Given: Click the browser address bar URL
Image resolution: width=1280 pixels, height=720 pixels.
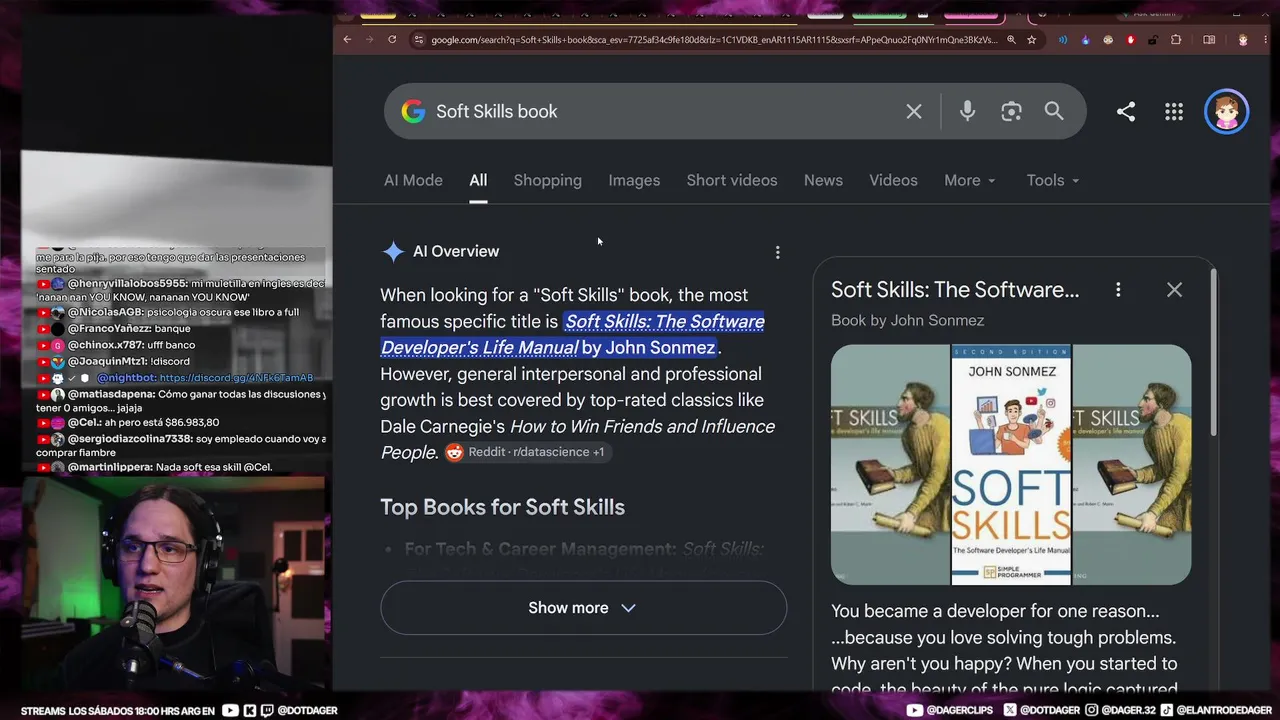Looking at the screenshot, I should click(714, 40).
